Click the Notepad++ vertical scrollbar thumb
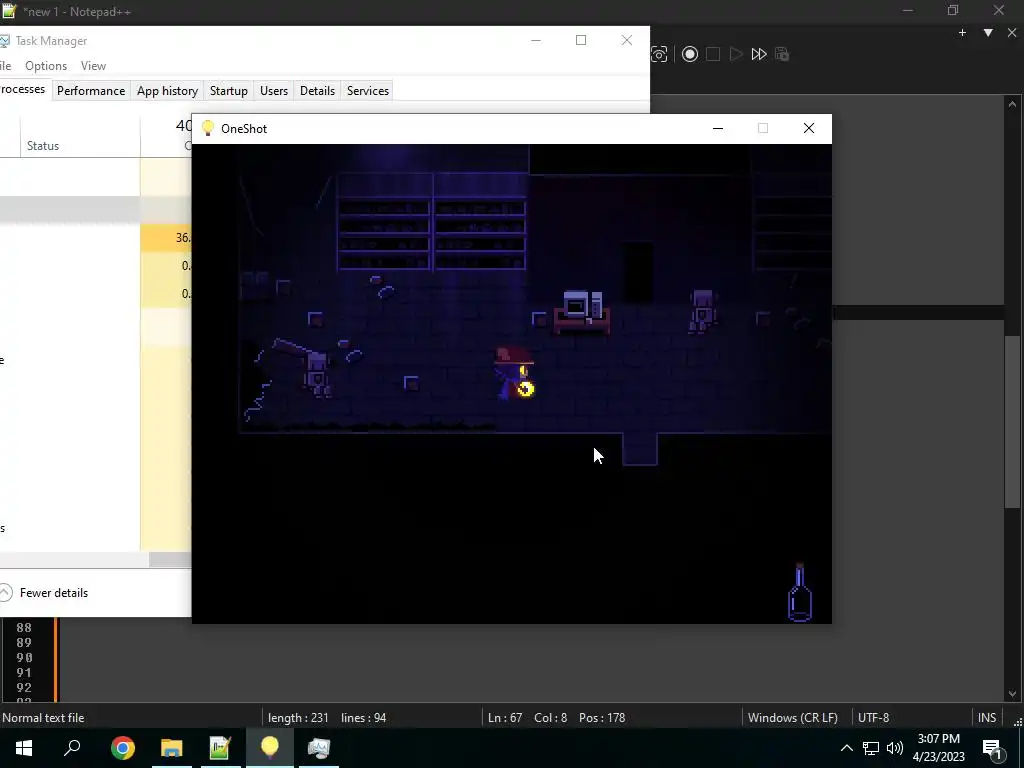1024x768 pixels. click(x=1012, y=421)
